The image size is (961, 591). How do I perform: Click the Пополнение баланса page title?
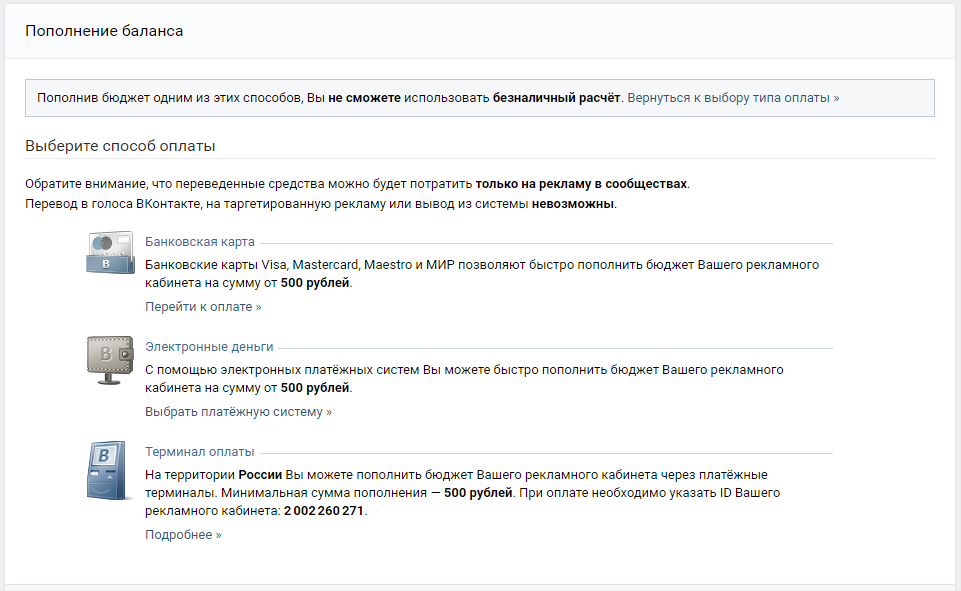104,31
